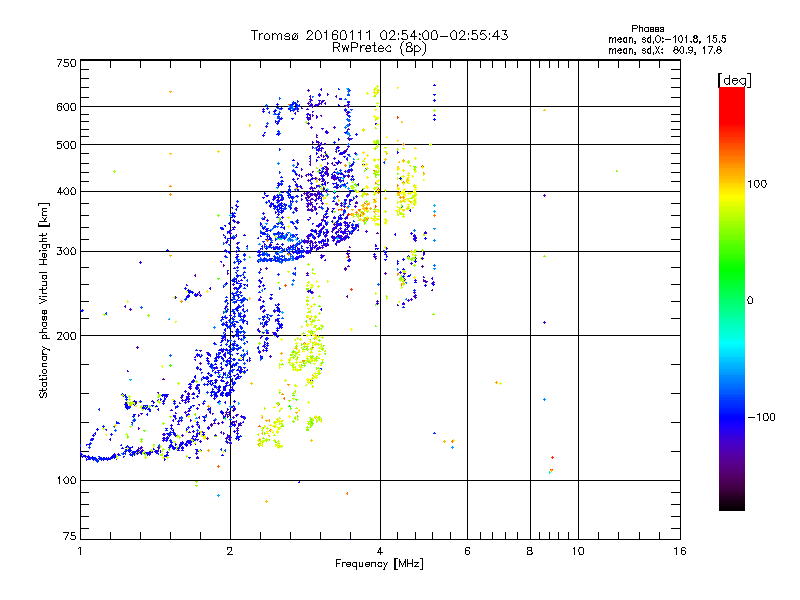The height and width of the screenshot is (600, 800).
Task: Click the x-axis label "4"
Action: click(380, 551)
